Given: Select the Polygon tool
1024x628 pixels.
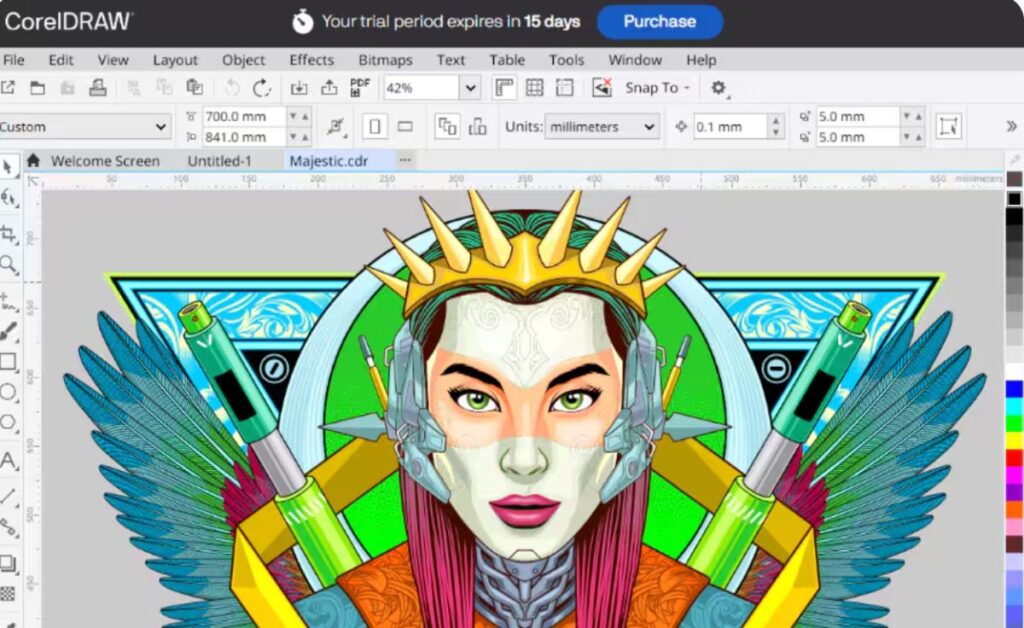Looking at the screenshot, I should [8, 422].
